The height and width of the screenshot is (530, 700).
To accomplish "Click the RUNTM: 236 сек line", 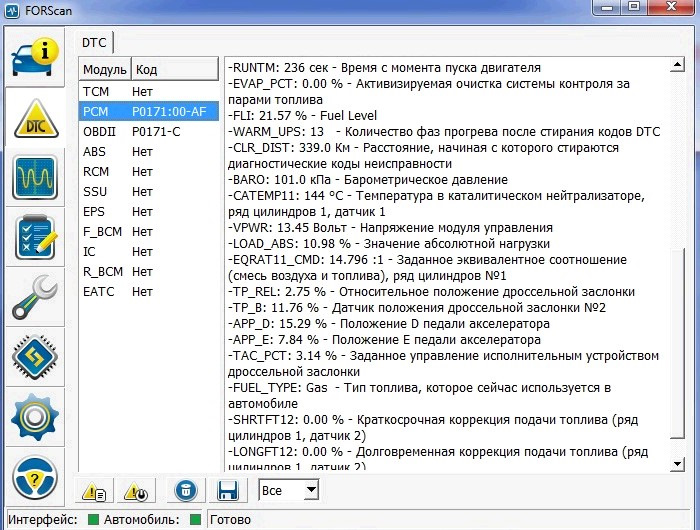I will 384,68.
